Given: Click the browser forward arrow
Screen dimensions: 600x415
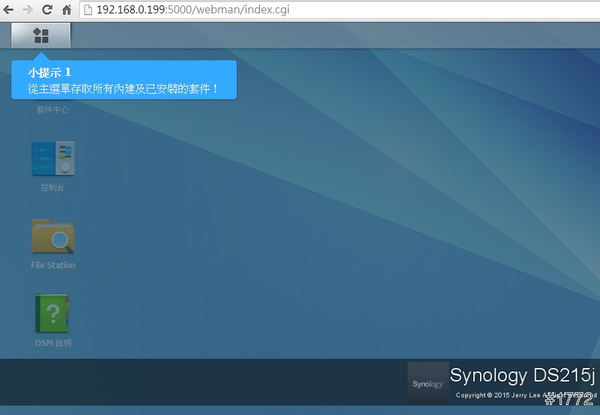Looking at the screenshot, I should tap(28, 9).
